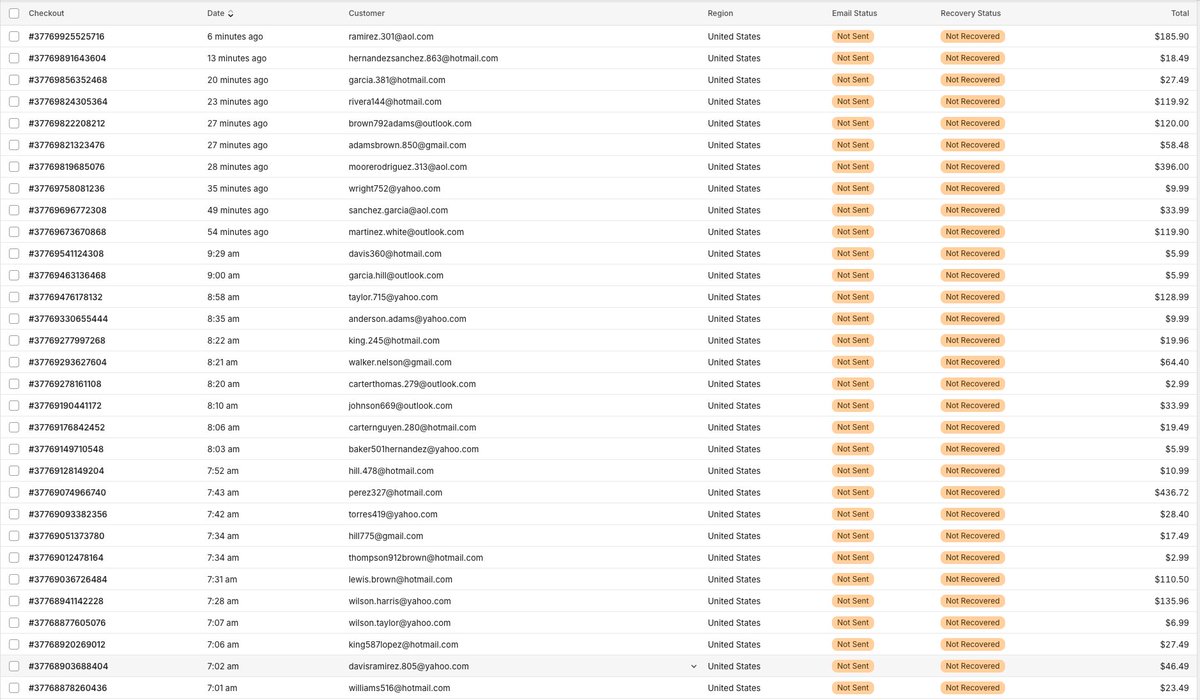
Task: Open checkout #37769824305364
Action: 68,101
